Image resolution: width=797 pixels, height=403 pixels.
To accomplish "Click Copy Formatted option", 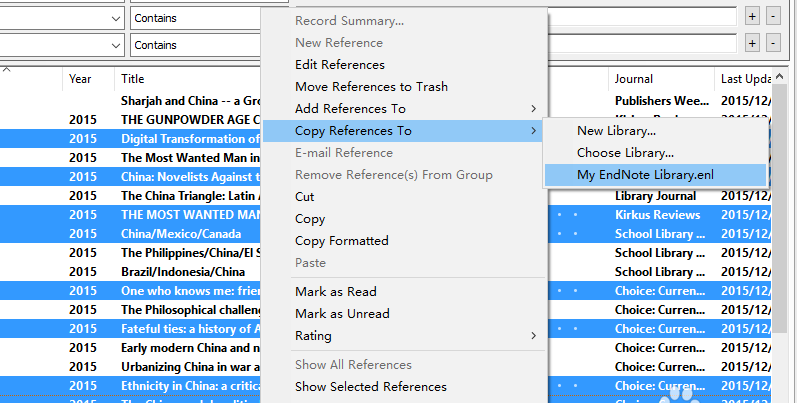I will 341,240.
